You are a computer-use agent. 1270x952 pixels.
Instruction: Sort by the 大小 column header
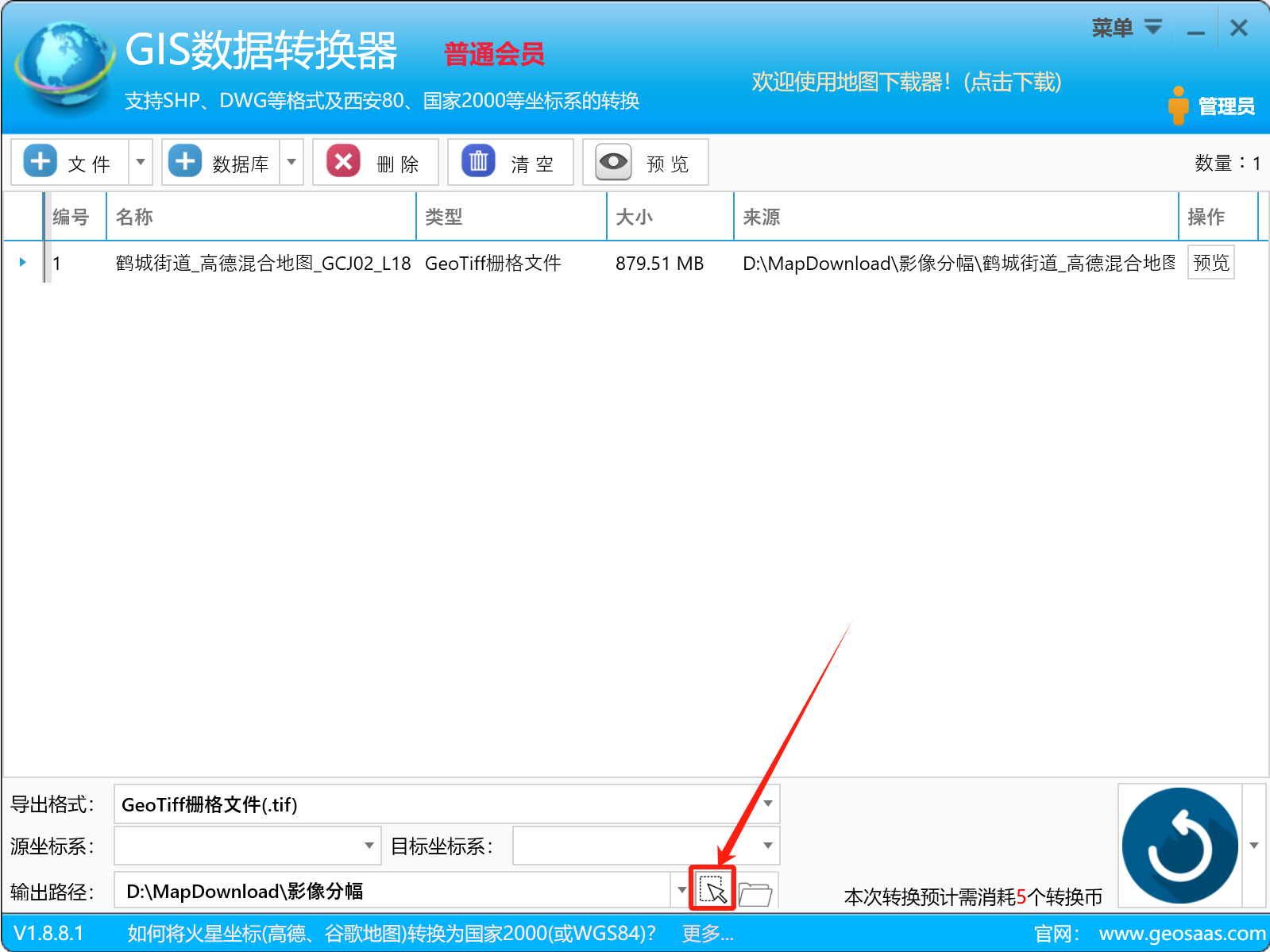coord(670,217)
